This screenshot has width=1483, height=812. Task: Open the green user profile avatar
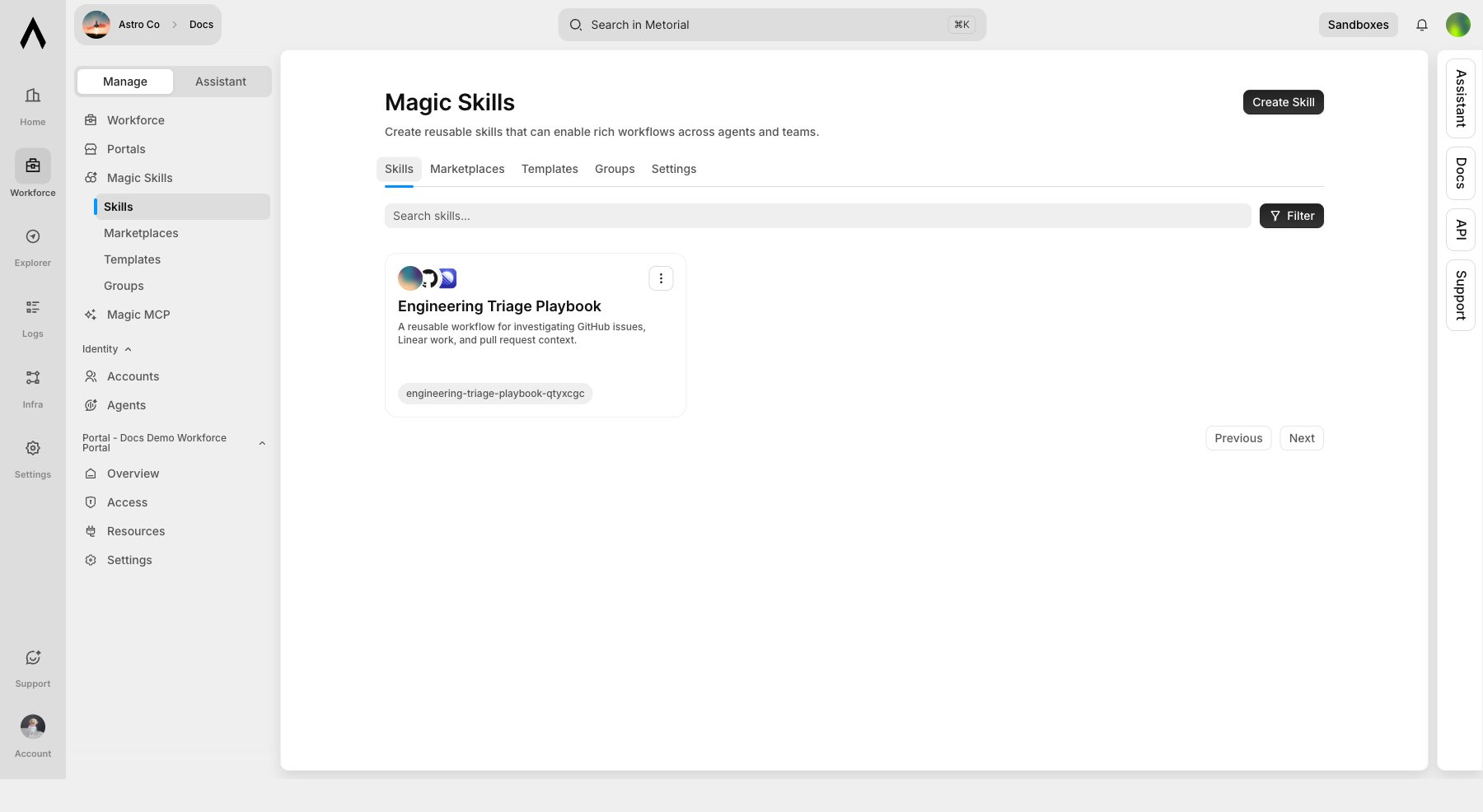[1458, 25]
